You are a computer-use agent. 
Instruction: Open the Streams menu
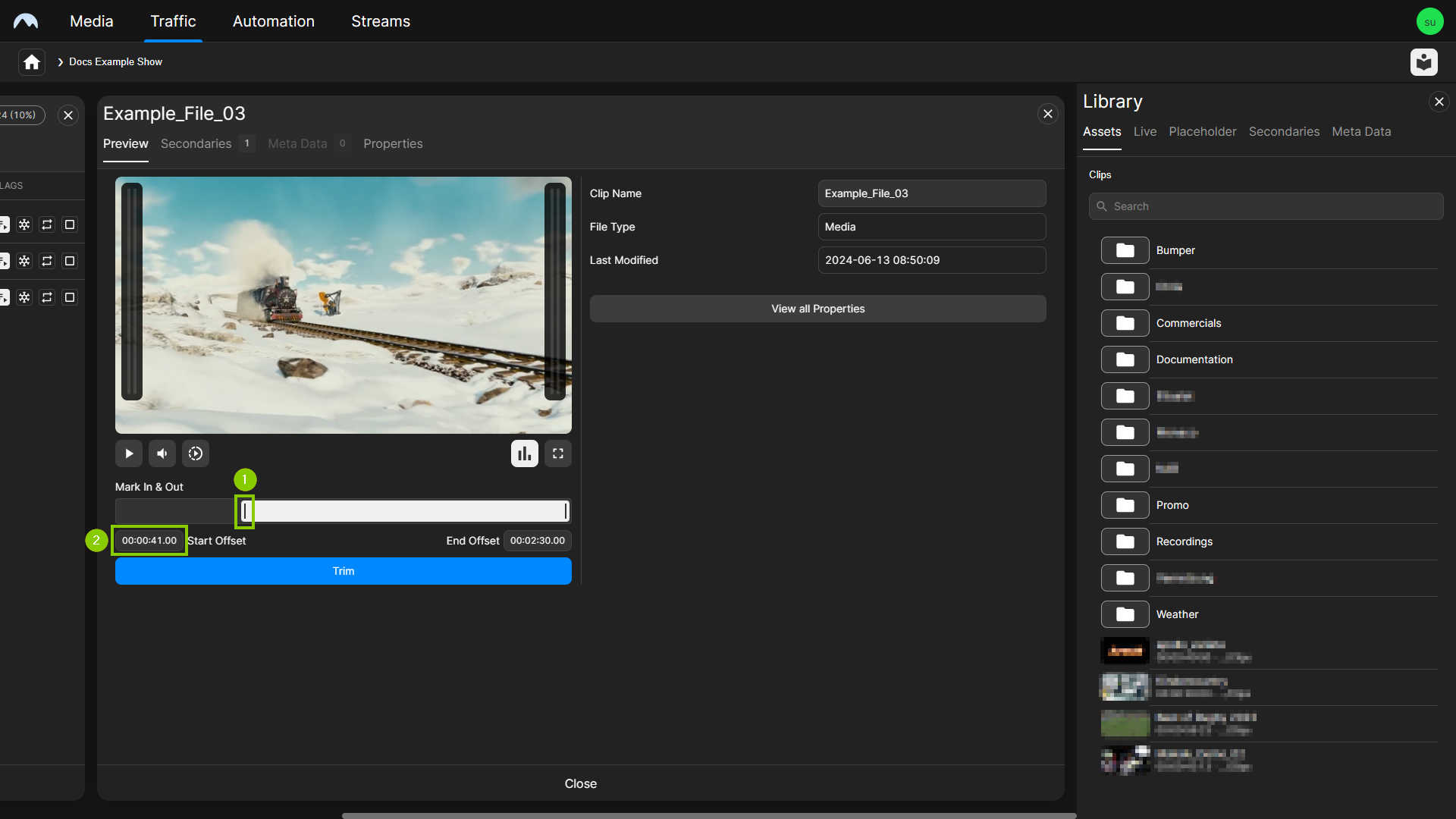[380, 21]
